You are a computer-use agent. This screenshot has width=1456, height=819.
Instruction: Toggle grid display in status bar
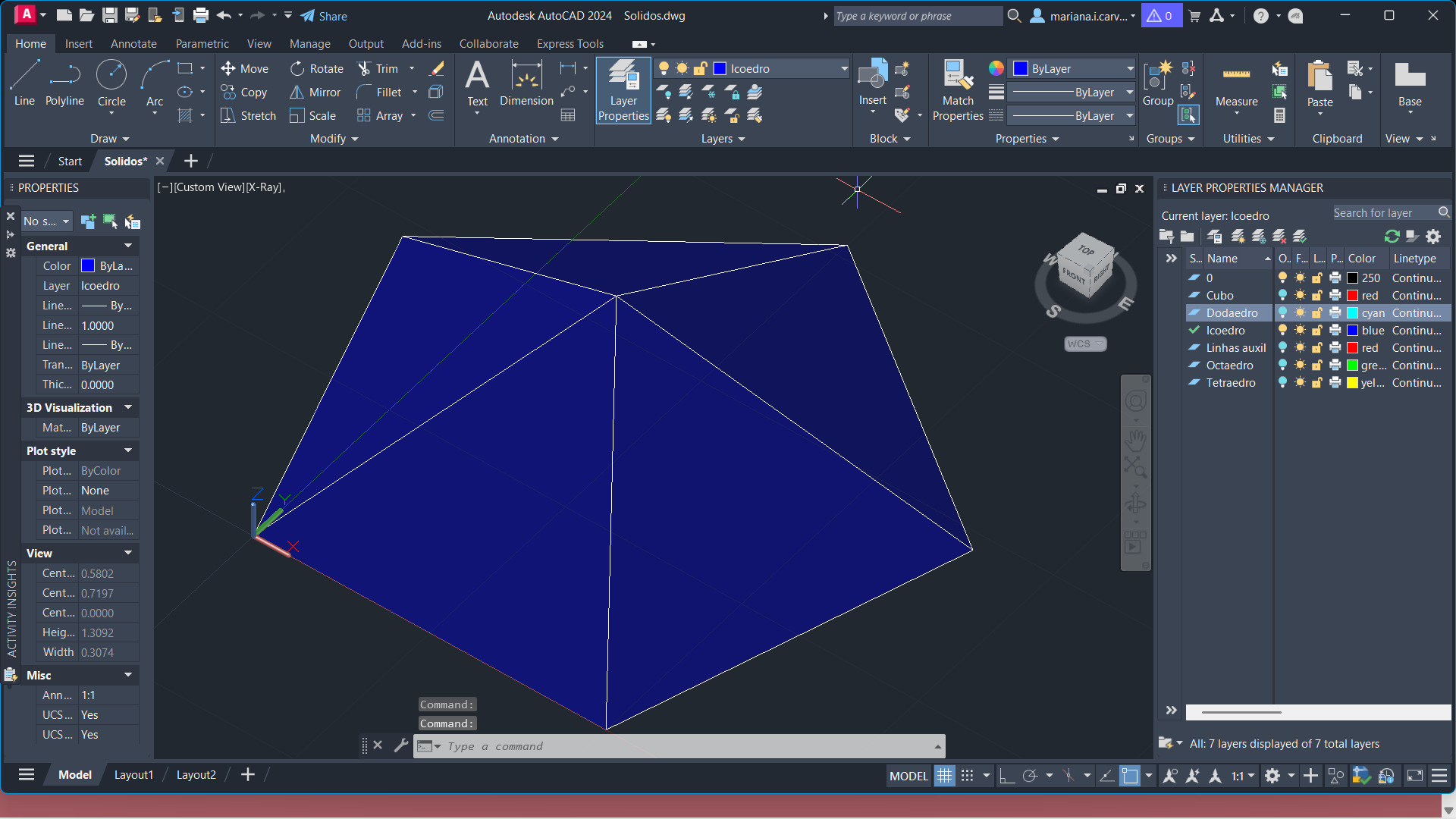[x=944, y=776]
